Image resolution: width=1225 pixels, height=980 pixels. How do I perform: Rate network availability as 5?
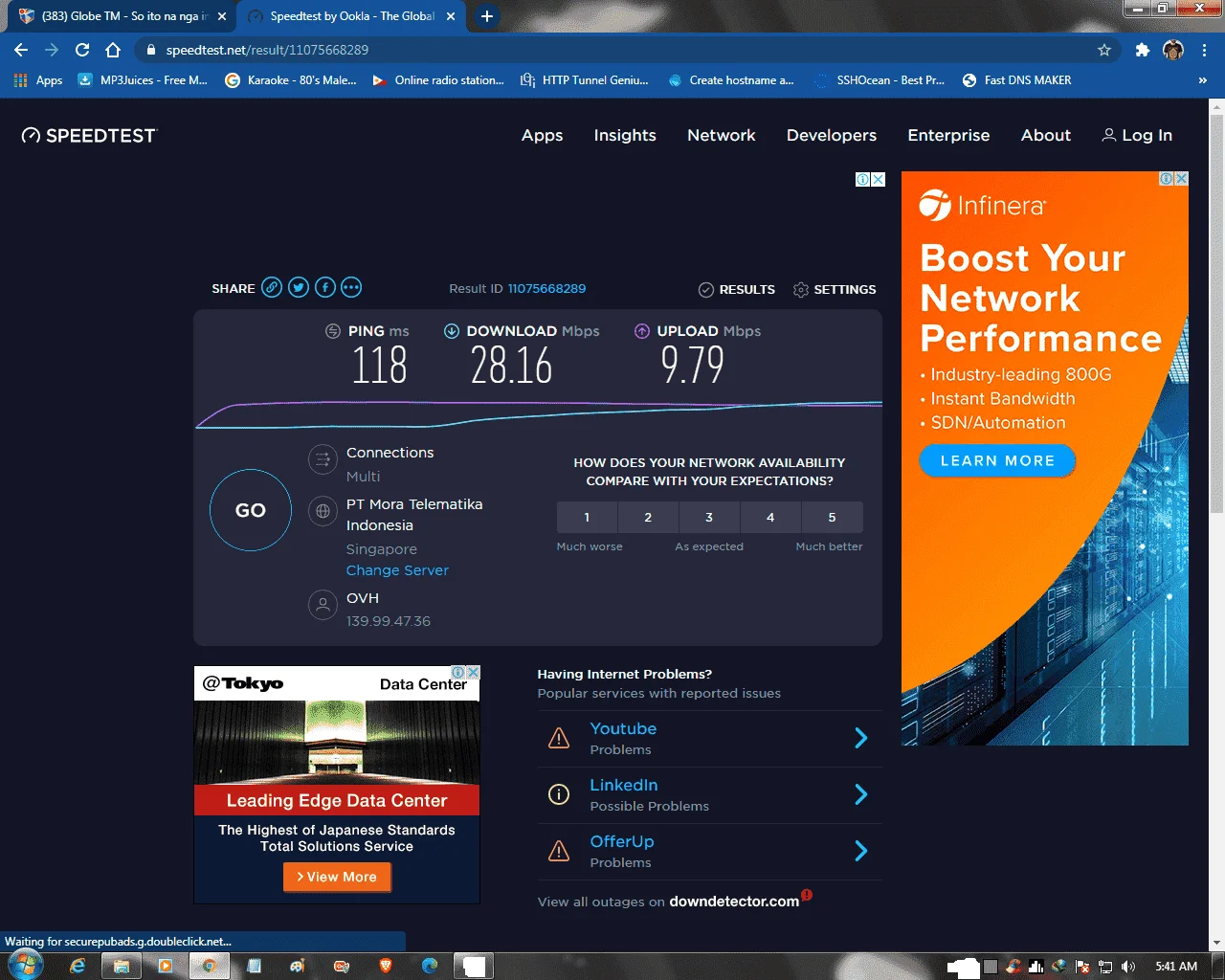(832, 517)
